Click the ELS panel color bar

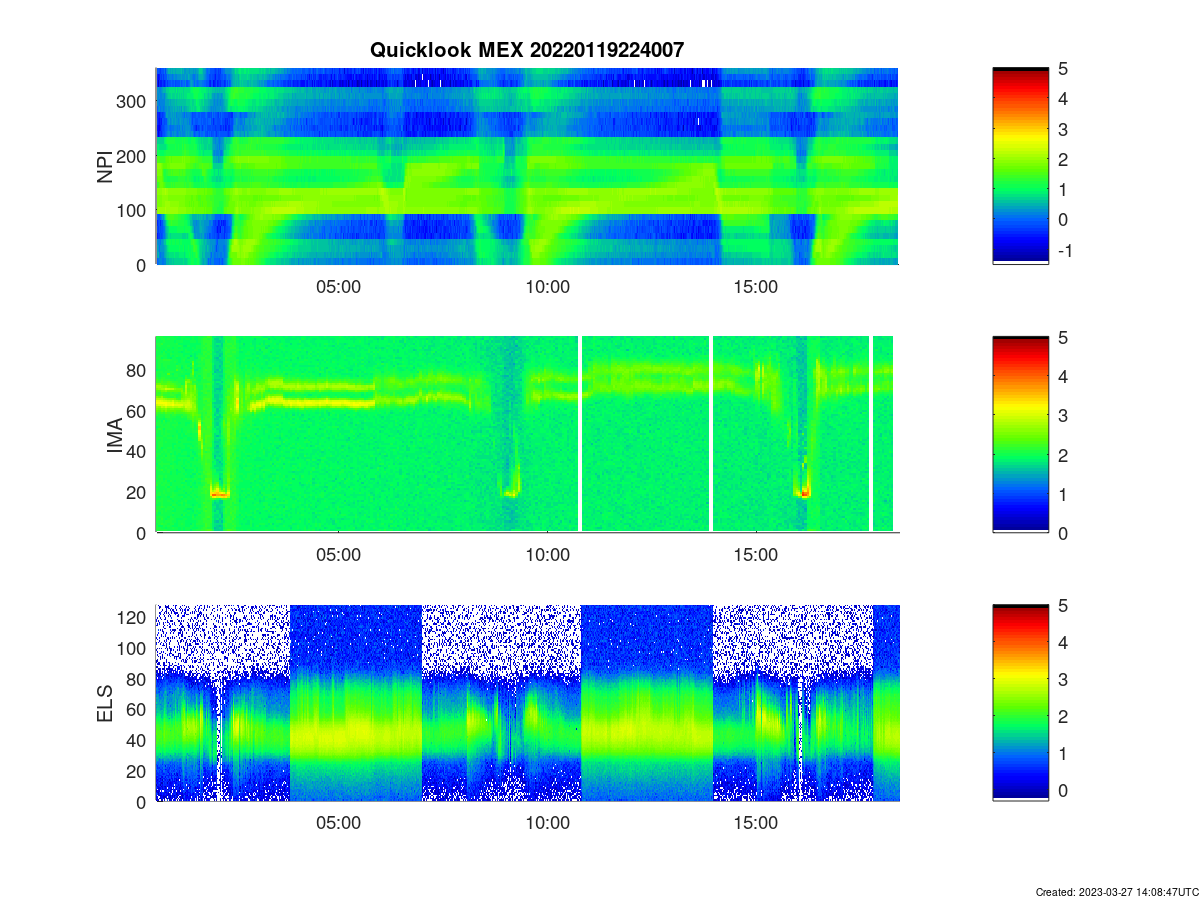pos(1020,703)
